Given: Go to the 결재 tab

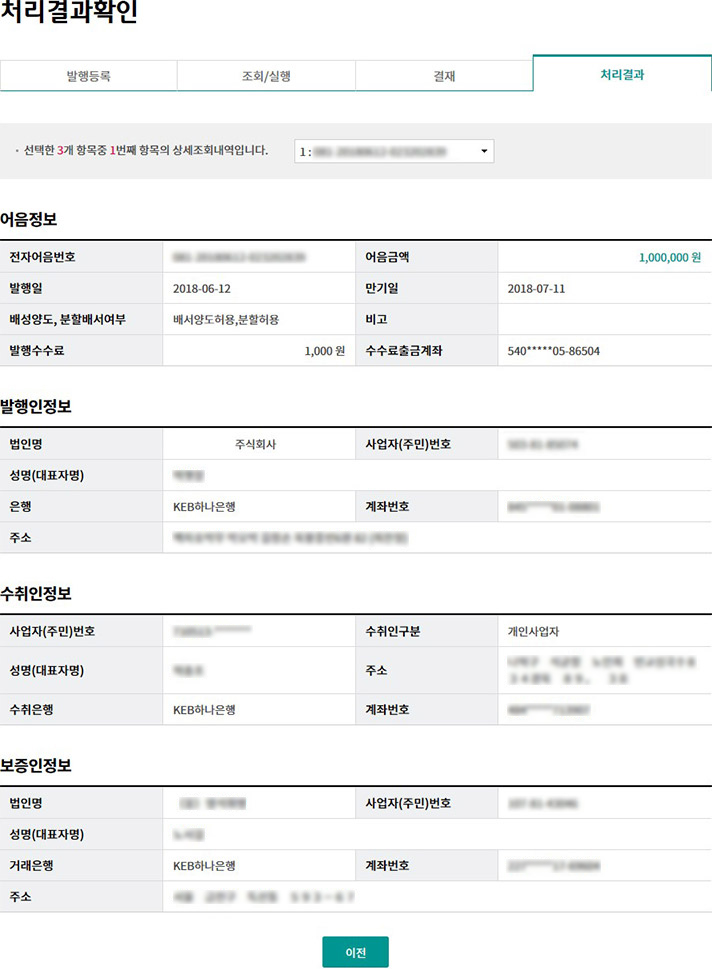Looking at the screenshot, I should pyautogui.click(x=443, y=76).
